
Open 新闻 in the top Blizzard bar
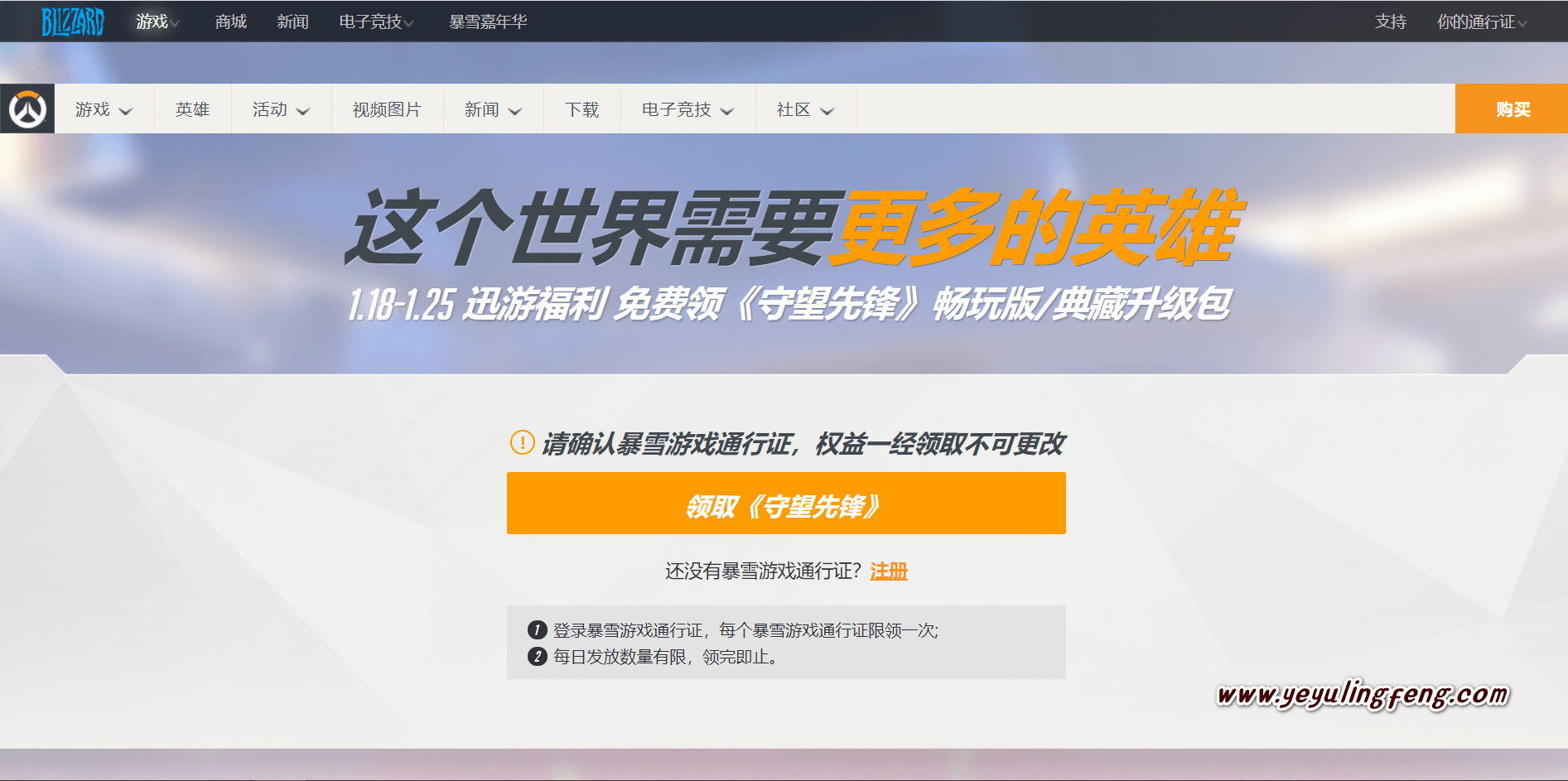292,22
